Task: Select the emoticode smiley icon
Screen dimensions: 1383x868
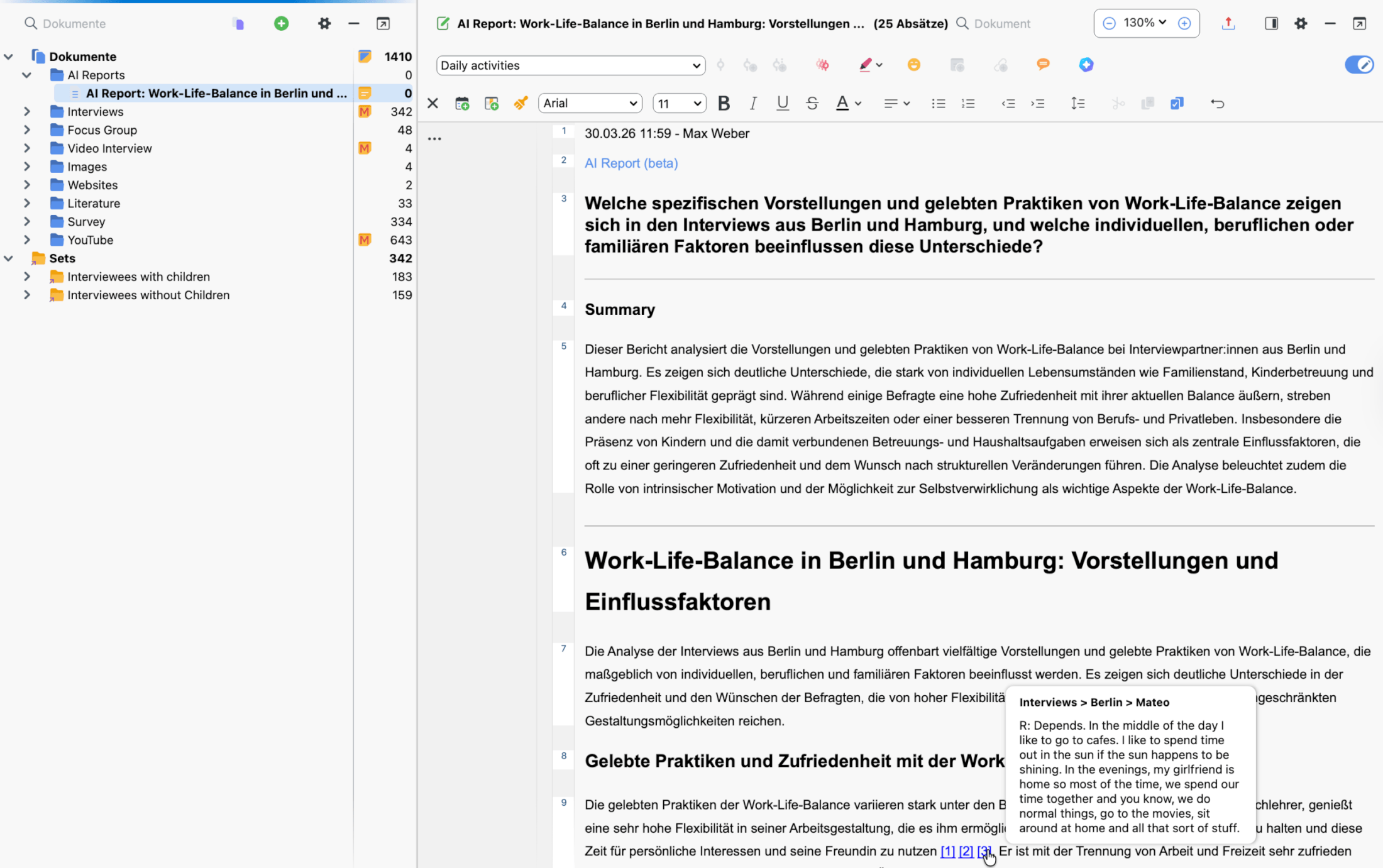Action: pyautogui.click(x=914, y=65)
